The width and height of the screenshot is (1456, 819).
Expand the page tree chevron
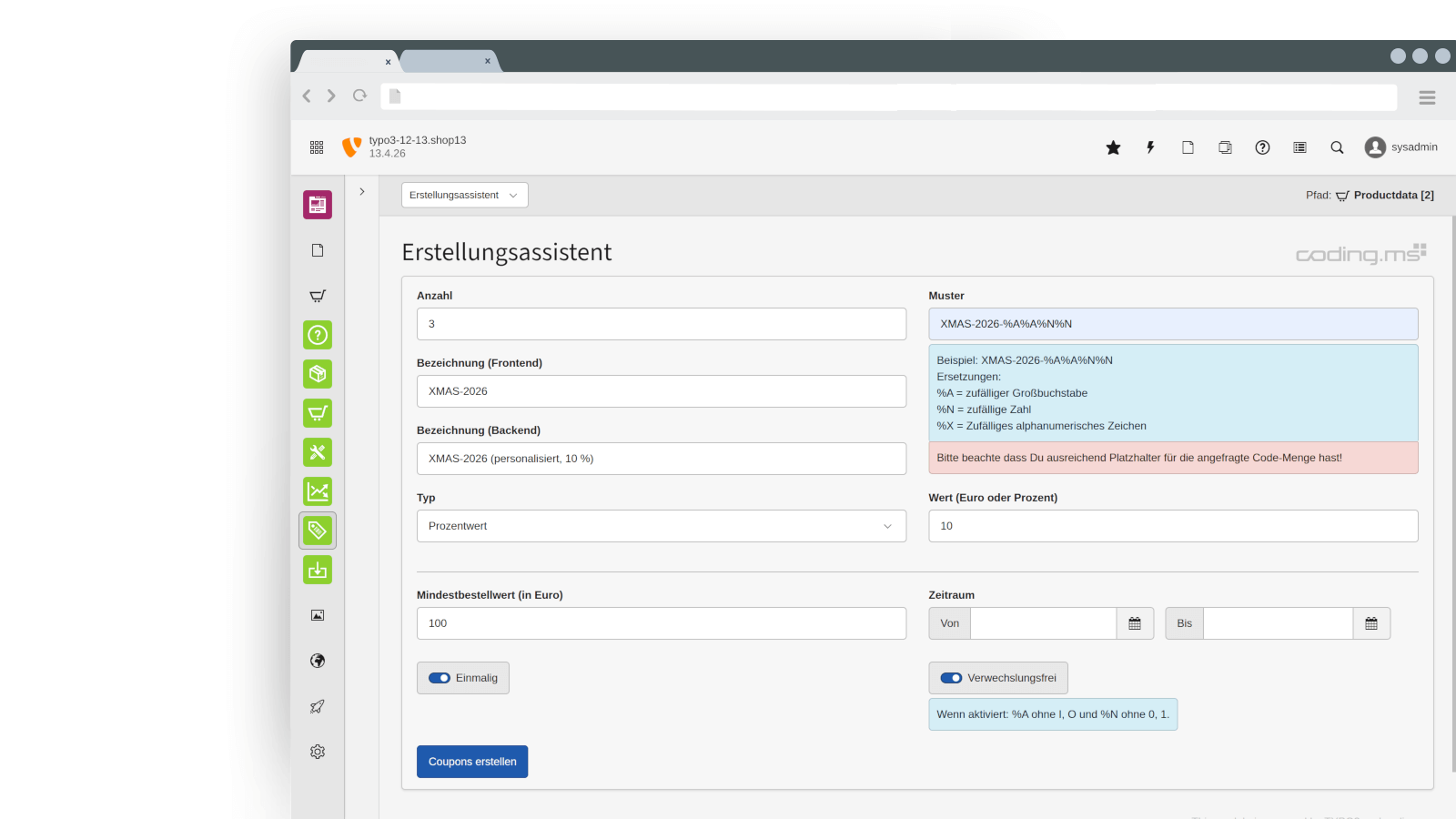coord(362,192)
